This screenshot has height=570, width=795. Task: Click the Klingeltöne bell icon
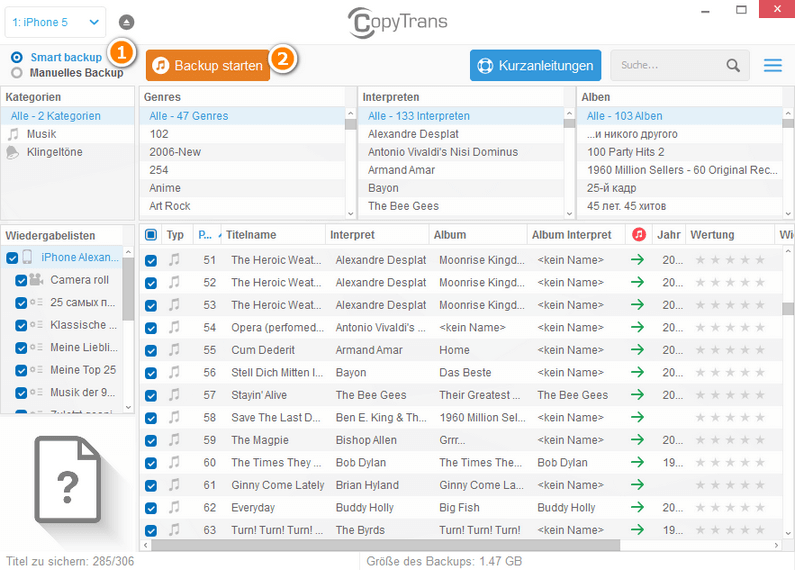12,152
